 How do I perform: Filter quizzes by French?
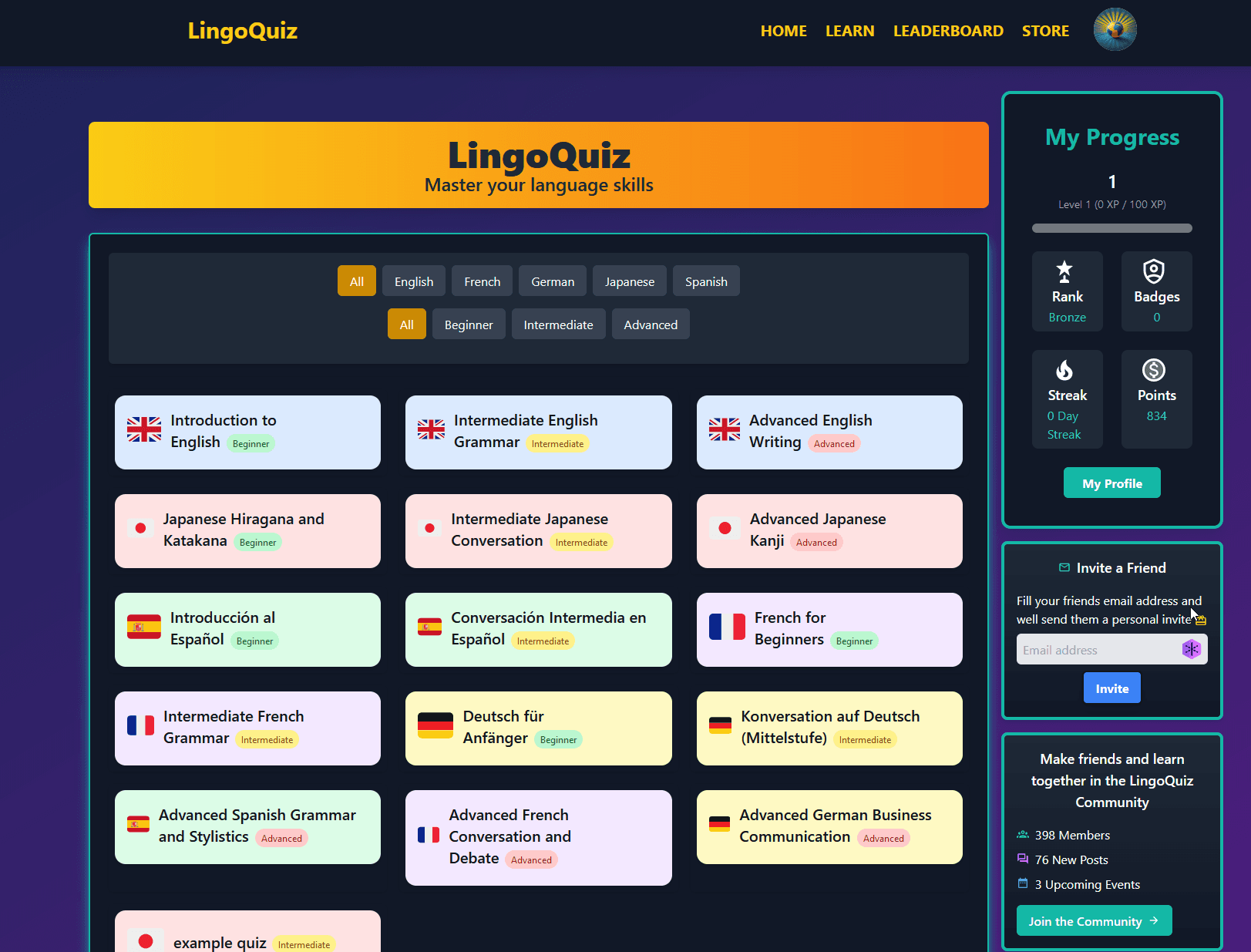[483, 281]
